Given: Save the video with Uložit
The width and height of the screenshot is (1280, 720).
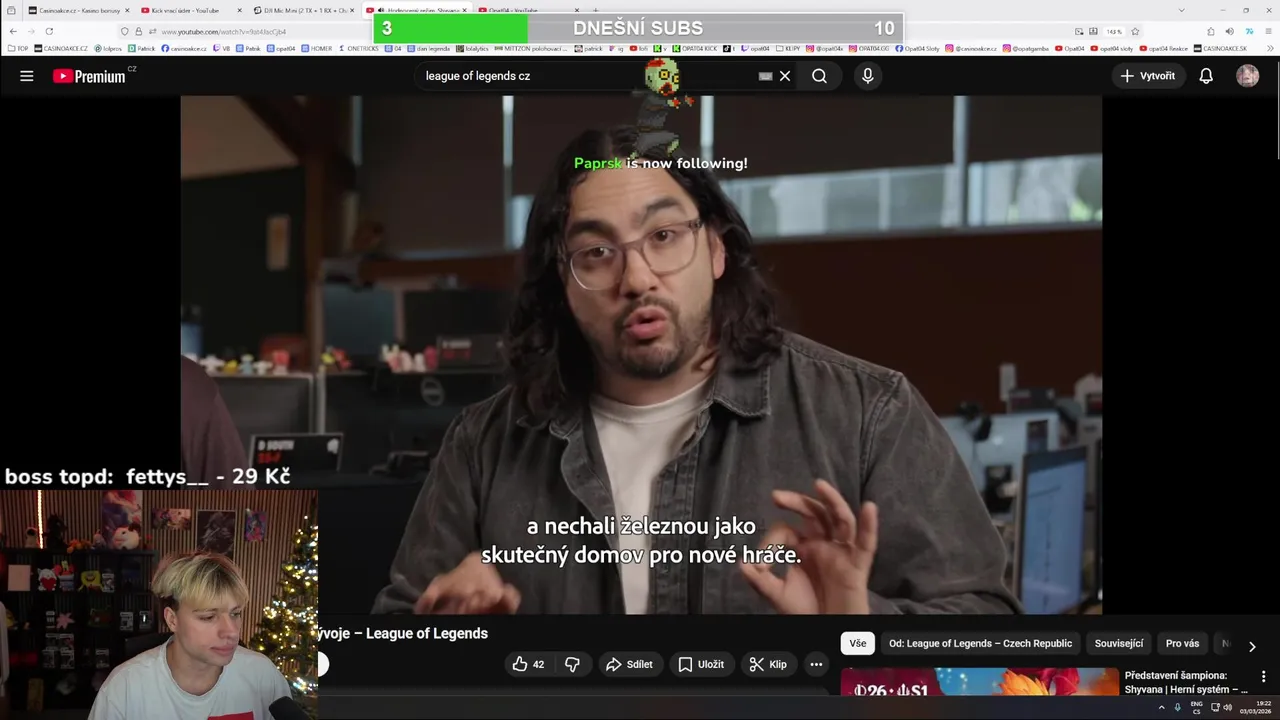Looking at the screenshot, I should 701,664.
